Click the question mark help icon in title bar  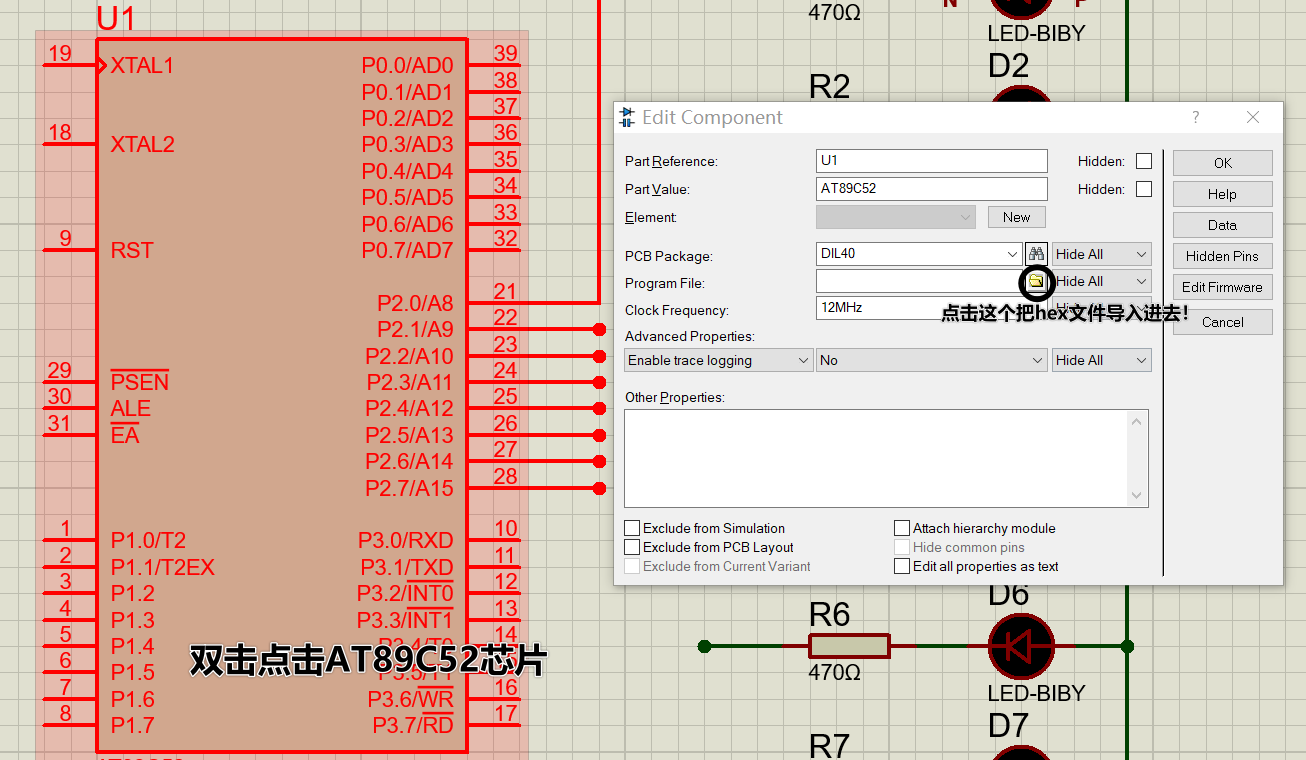pyautogui.click(x=1196, y=117)
